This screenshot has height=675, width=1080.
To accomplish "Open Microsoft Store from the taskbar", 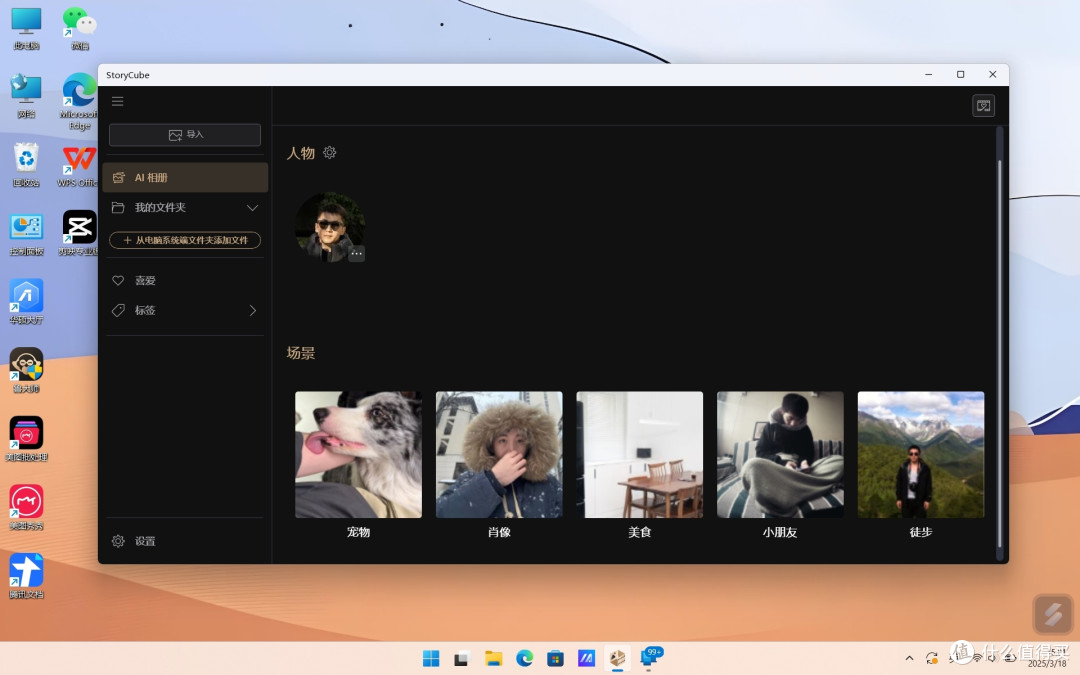I will [555, 658].
